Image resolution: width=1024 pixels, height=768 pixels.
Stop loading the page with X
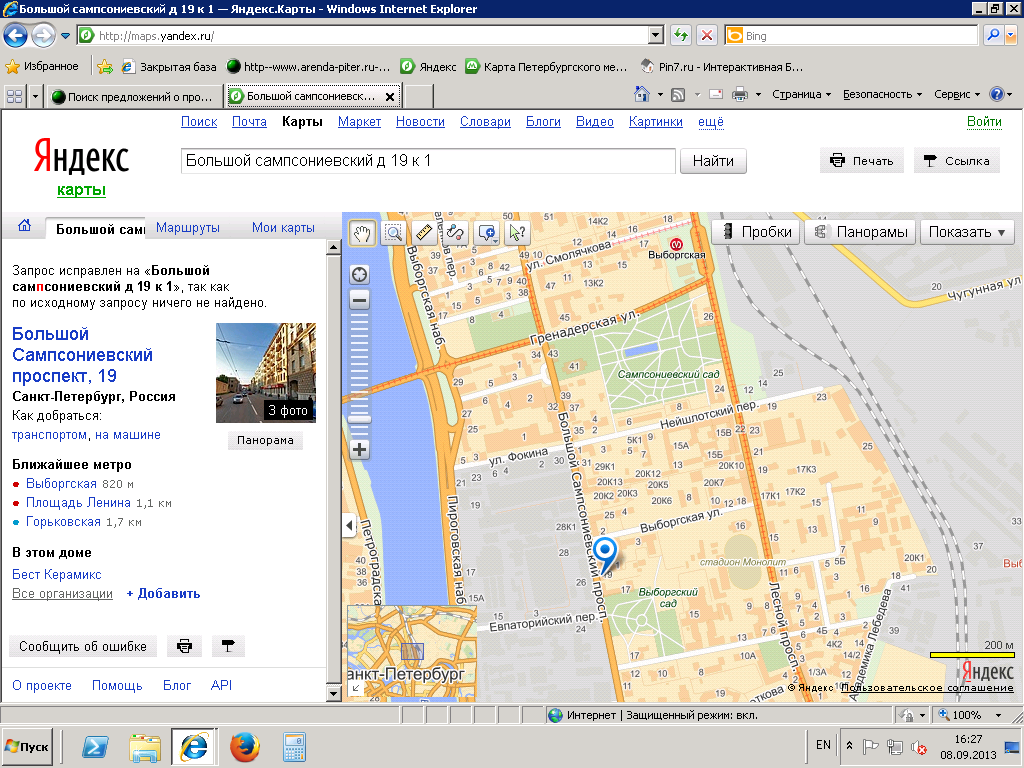(707, 35)
